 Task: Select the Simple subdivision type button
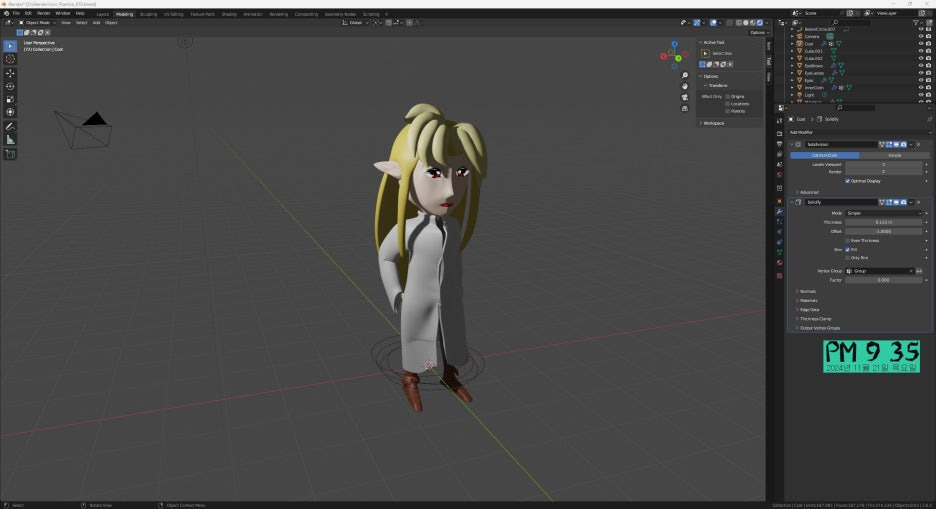click(x=894, y=155)
